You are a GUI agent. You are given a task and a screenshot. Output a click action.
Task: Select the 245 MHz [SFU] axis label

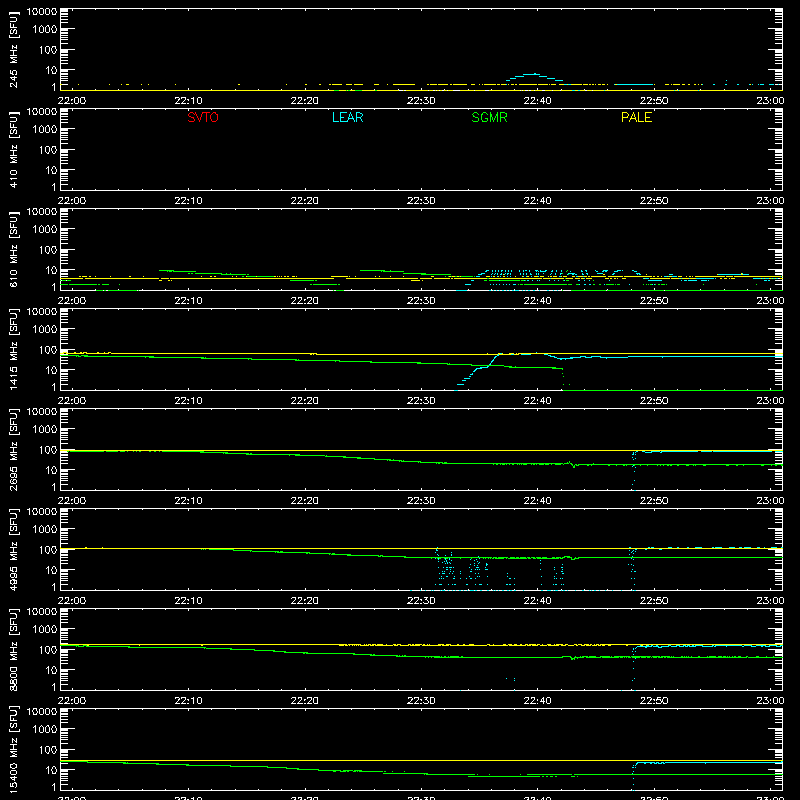[13, 49]
